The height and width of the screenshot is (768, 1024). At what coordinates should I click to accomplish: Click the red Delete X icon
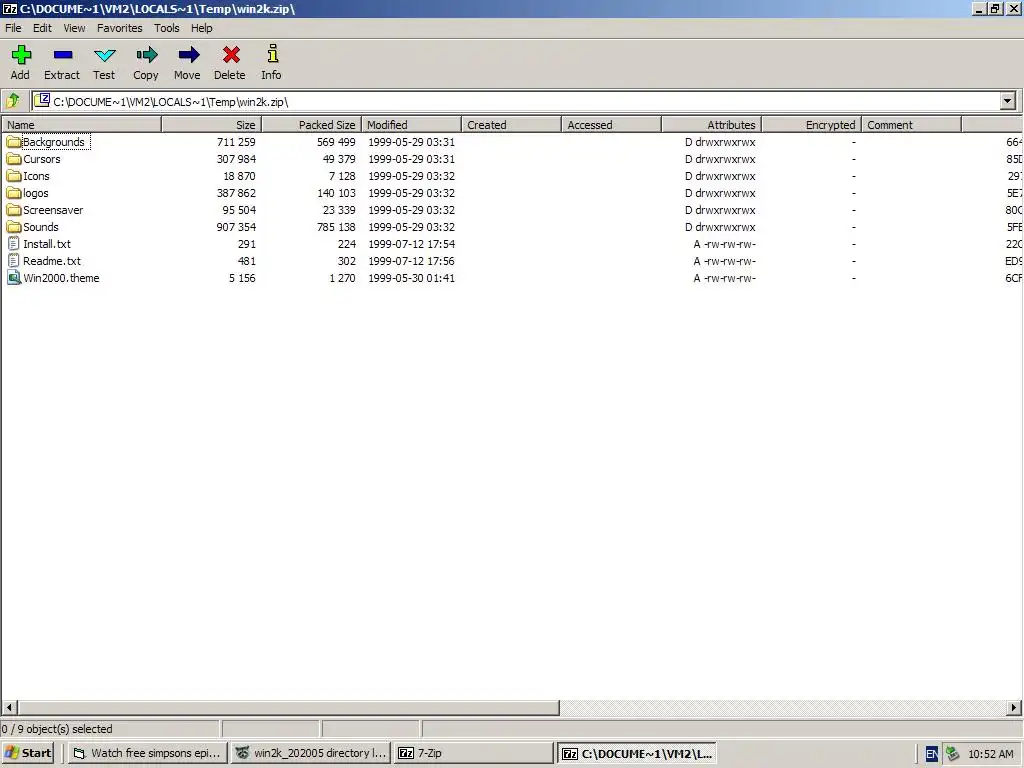231,55
